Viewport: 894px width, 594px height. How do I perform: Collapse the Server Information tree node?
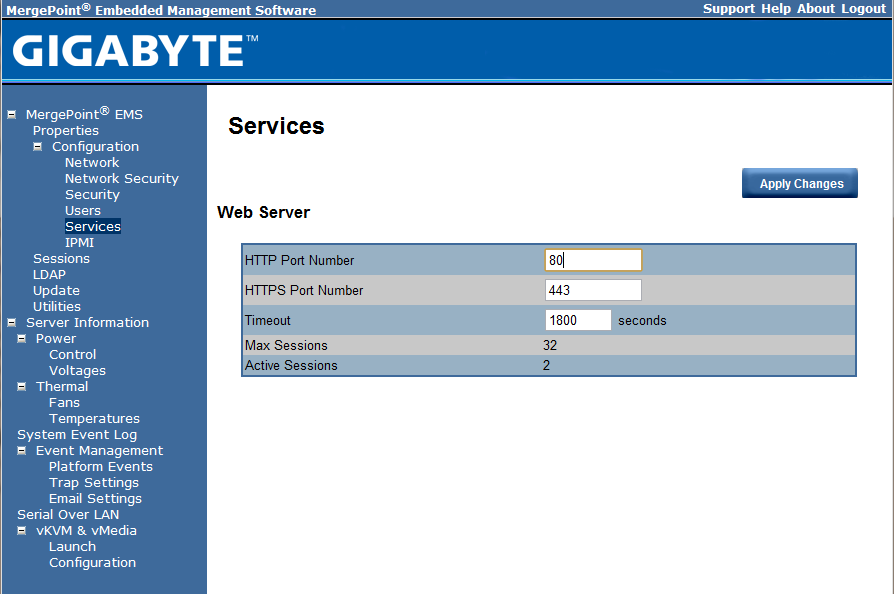pyautogui.click(x=12, y=323)
